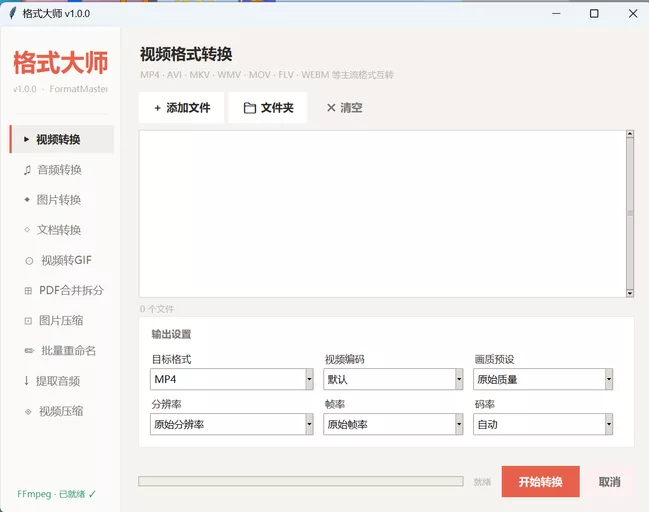Click the music note icon beside 音频转换

coord(27,170)
